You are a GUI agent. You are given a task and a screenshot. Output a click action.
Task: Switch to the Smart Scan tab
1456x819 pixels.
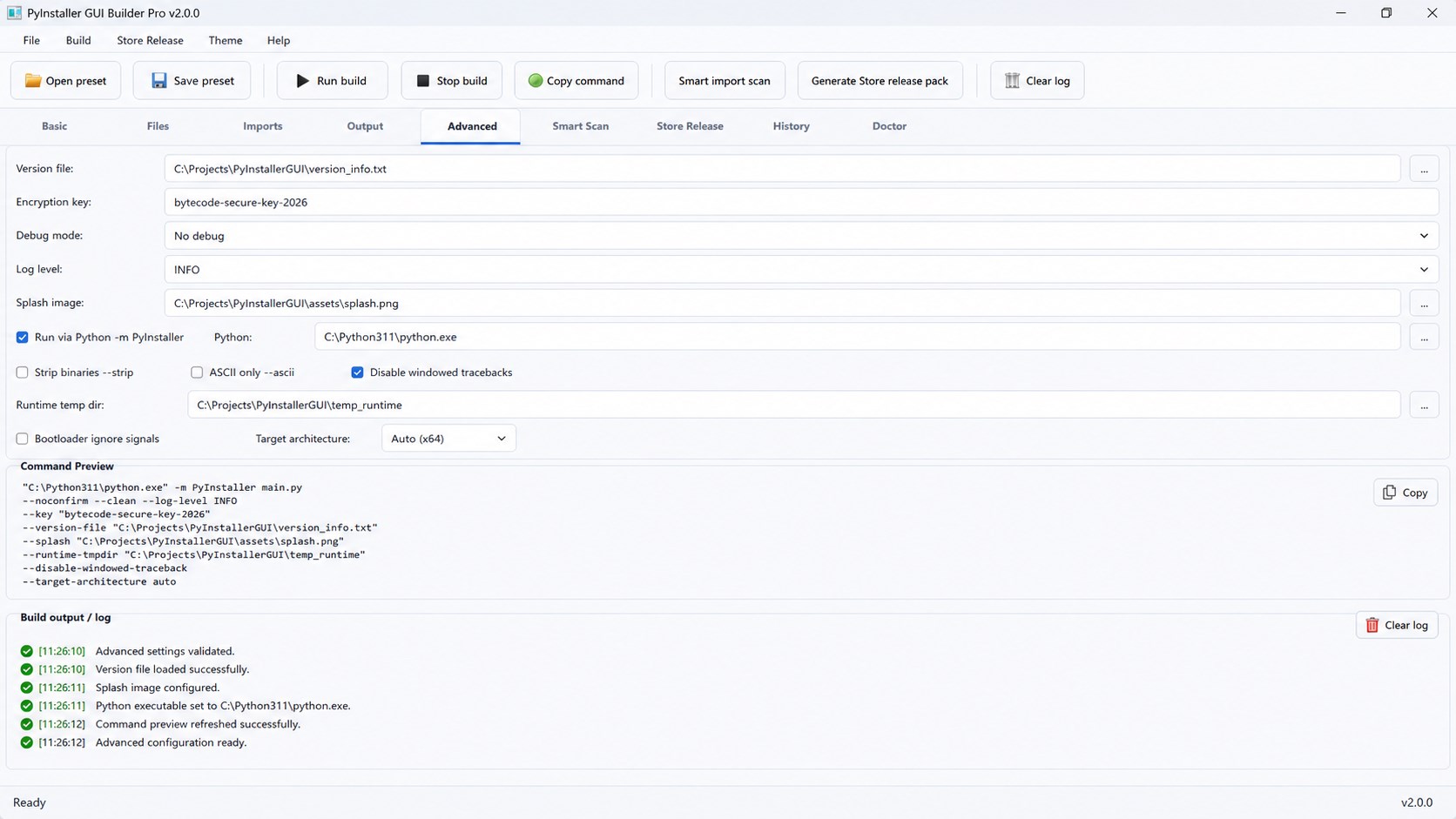click(580, 126)
